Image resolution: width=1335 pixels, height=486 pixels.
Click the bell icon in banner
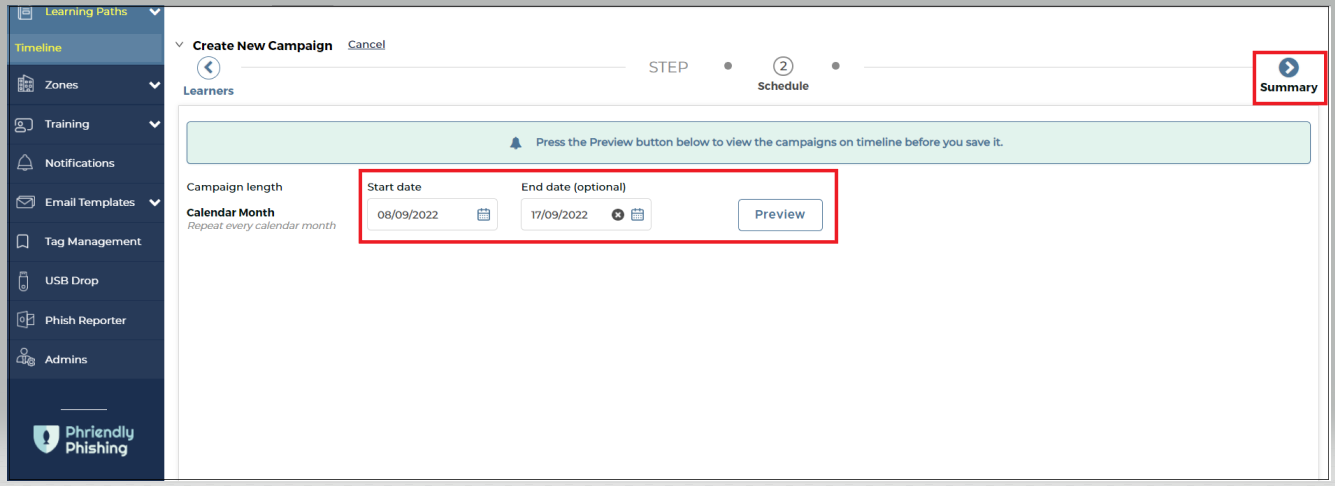click(516, 143)
